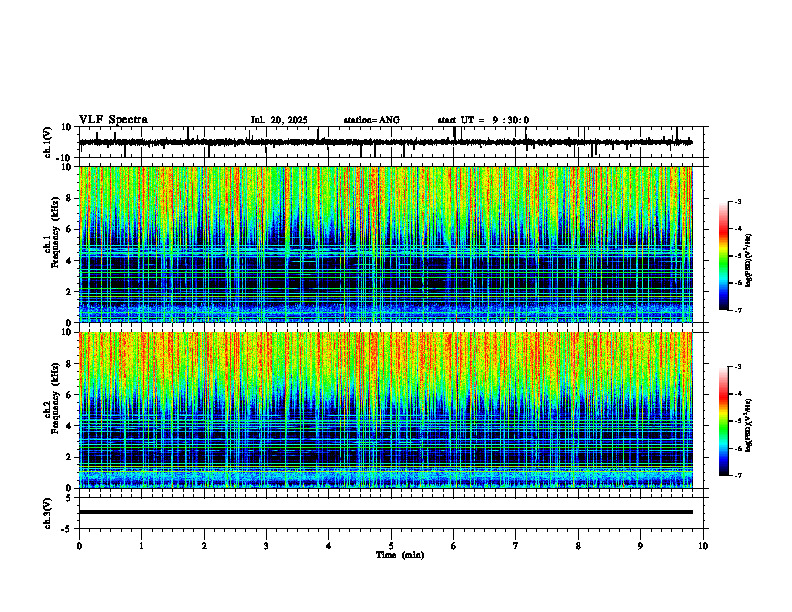
Task: Click time axis tick label "5"
Action: point(391,546)
